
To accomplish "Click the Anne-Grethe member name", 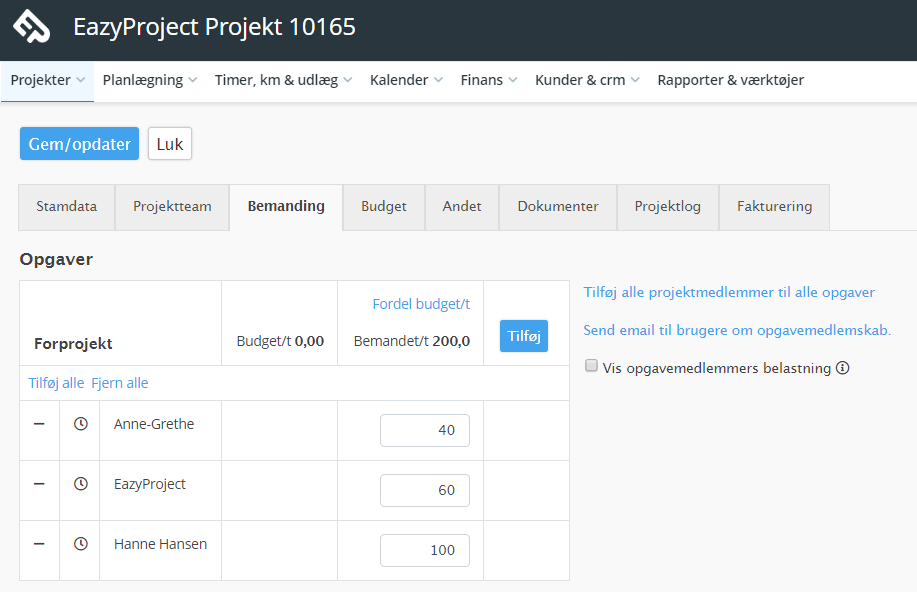I will pos(154,424).
